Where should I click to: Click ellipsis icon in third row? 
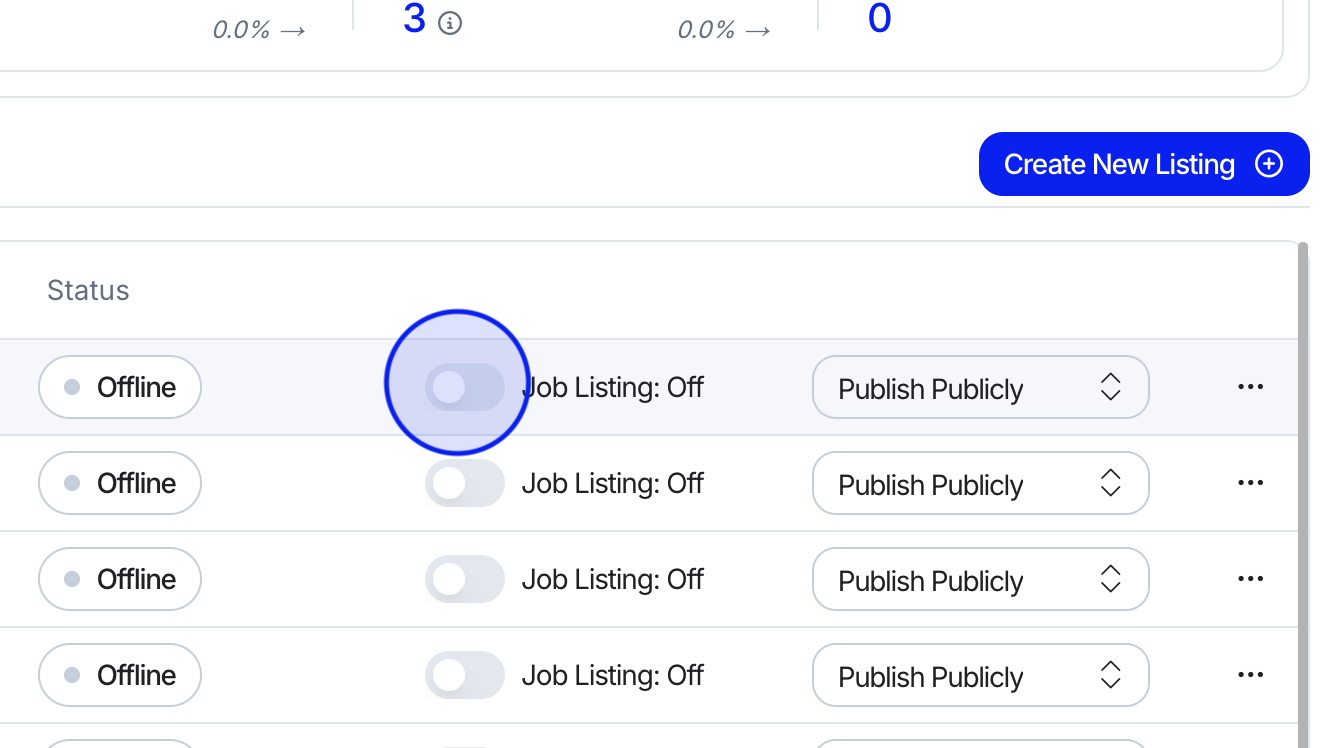coord(1250,579)
